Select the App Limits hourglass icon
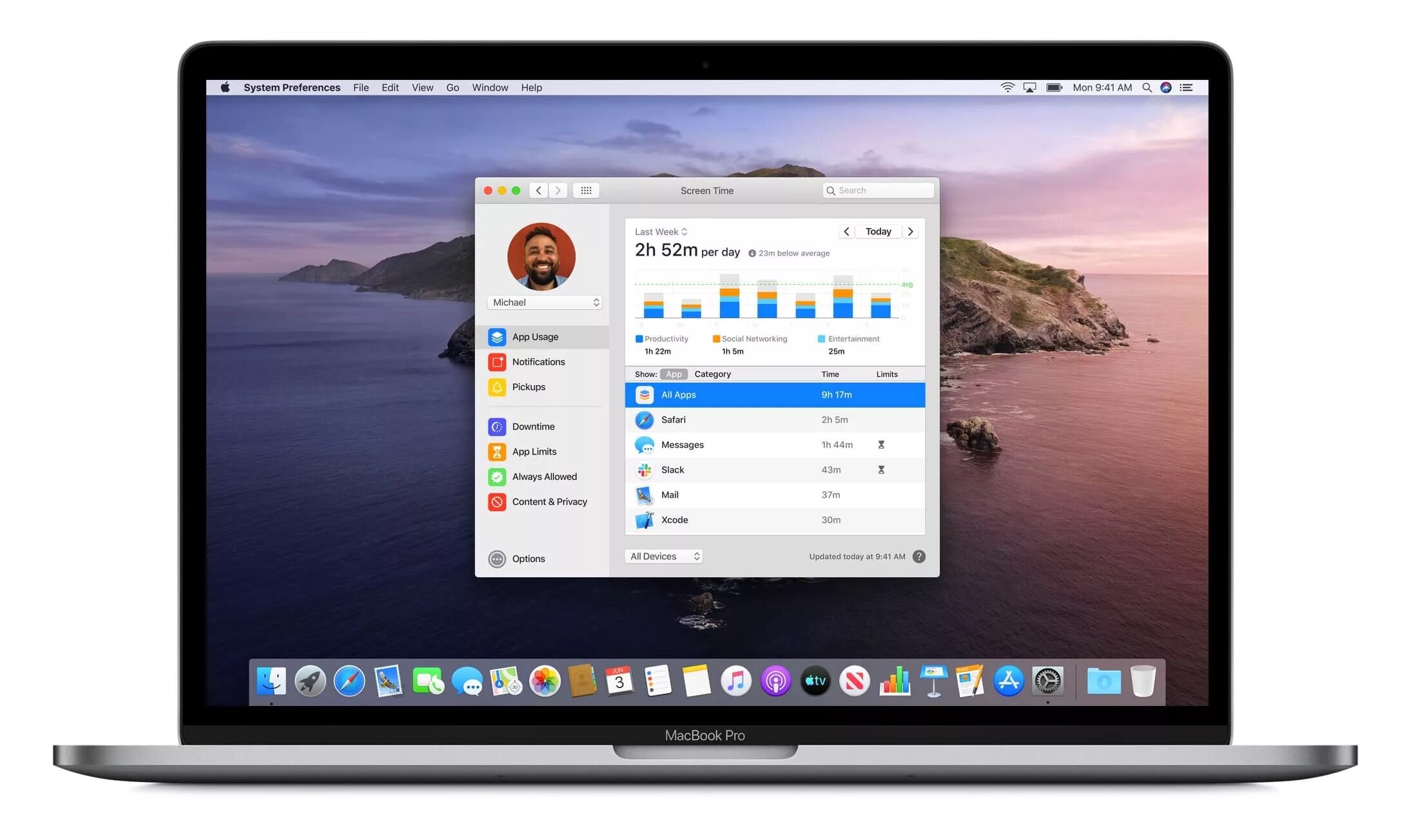The image size is (1418, 840). tap(497, 452)
